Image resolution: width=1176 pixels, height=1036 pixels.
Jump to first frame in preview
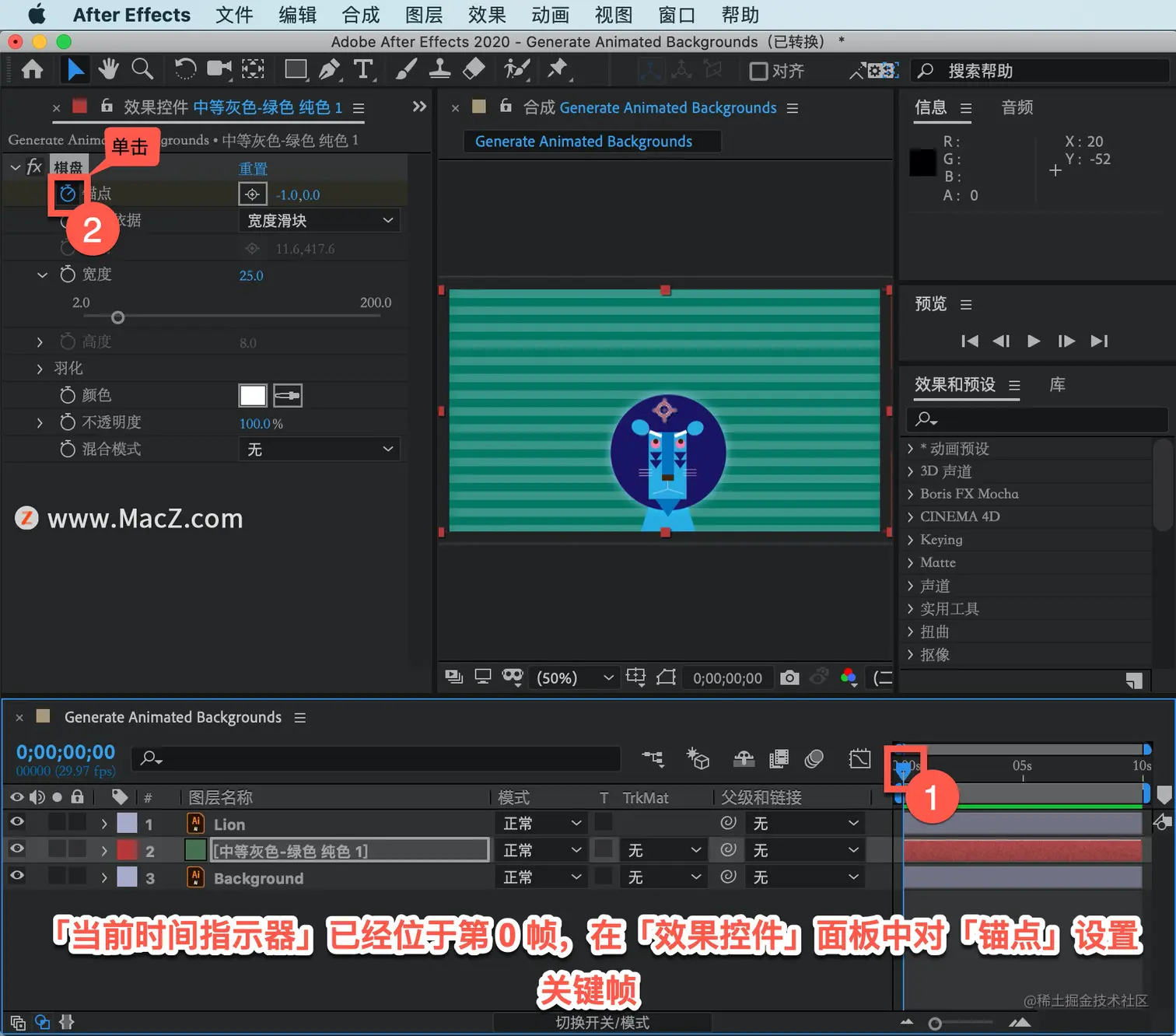tap(969, 341)
